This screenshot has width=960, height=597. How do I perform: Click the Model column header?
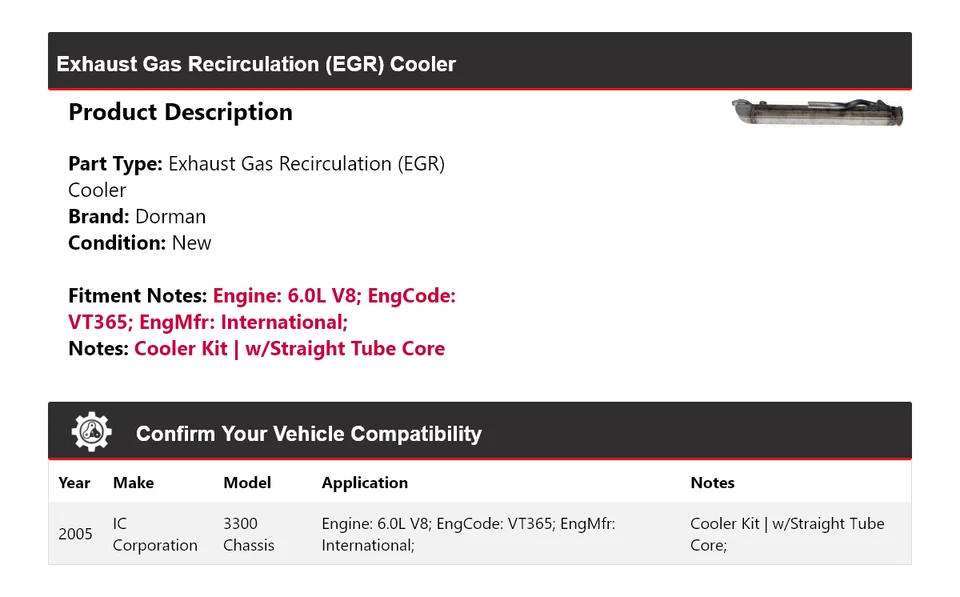coord(247,482)
